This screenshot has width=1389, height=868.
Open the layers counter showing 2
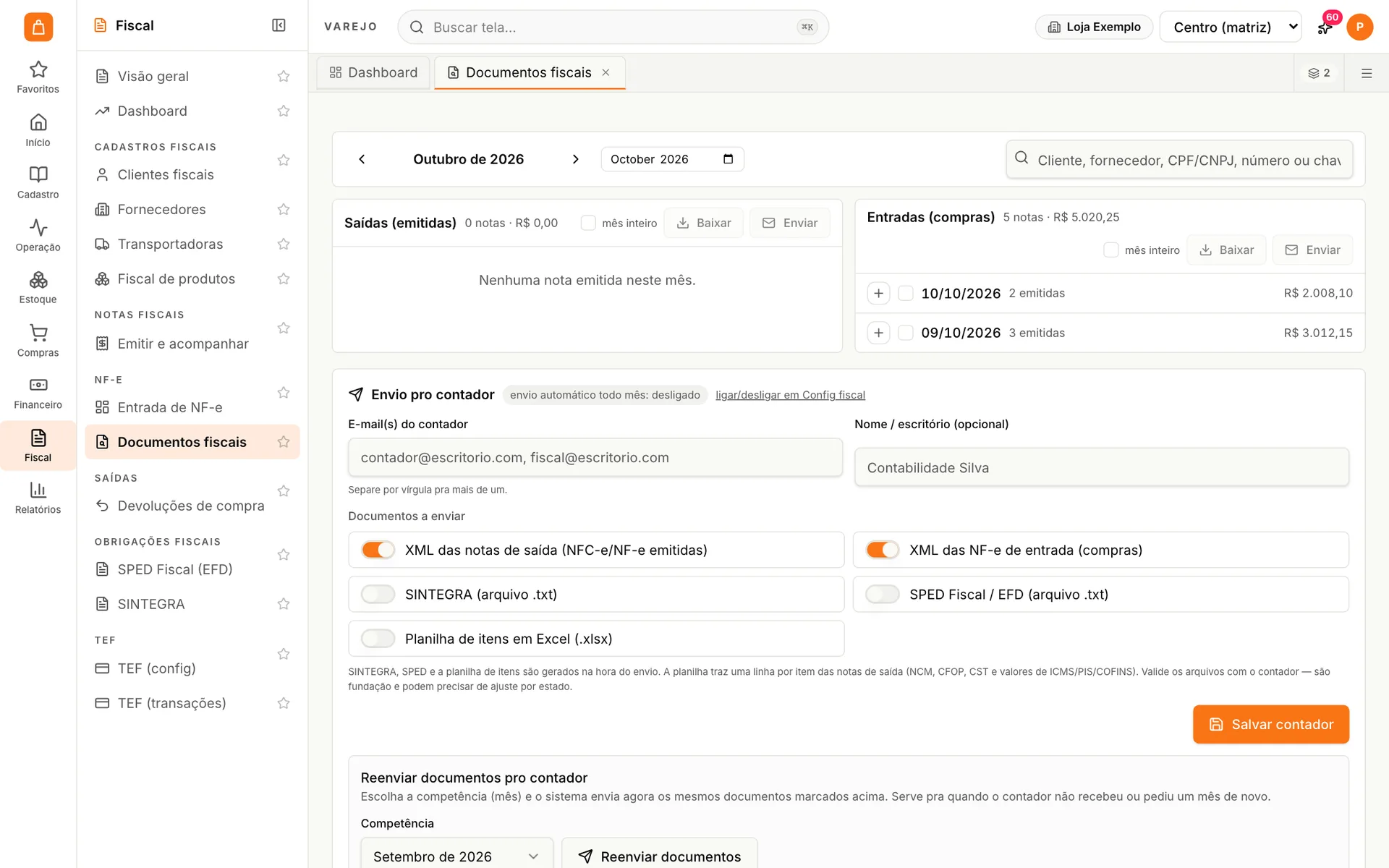(x=1319, y=73)
